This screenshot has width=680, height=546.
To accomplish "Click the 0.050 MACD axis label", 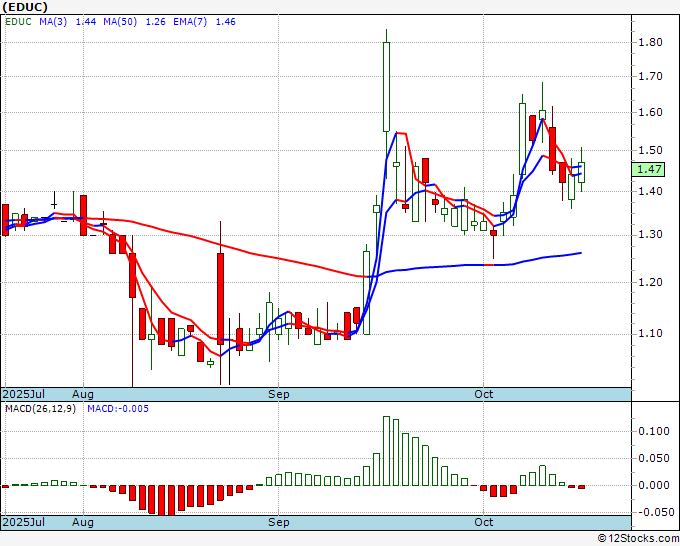I will [654, 458].
